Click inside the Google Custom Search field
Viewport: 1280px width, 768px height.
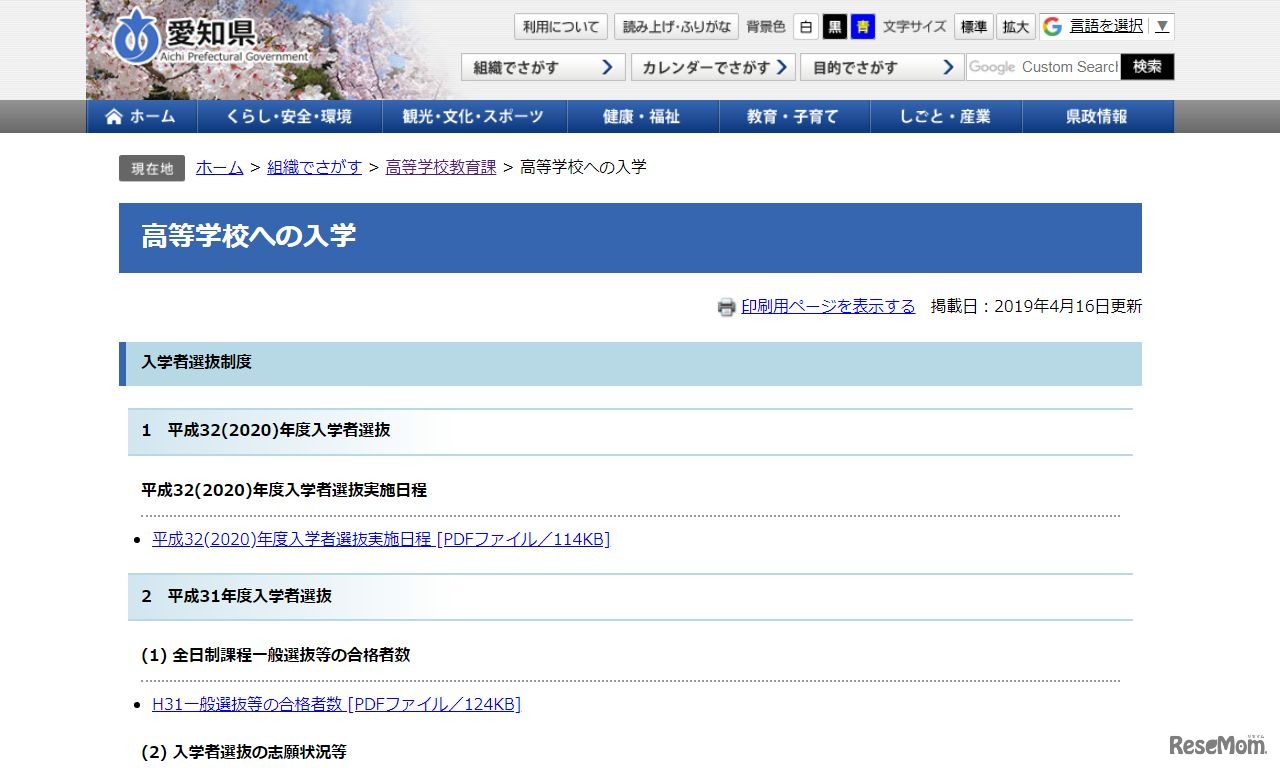pyautogui.click(x=1045, y=67)
